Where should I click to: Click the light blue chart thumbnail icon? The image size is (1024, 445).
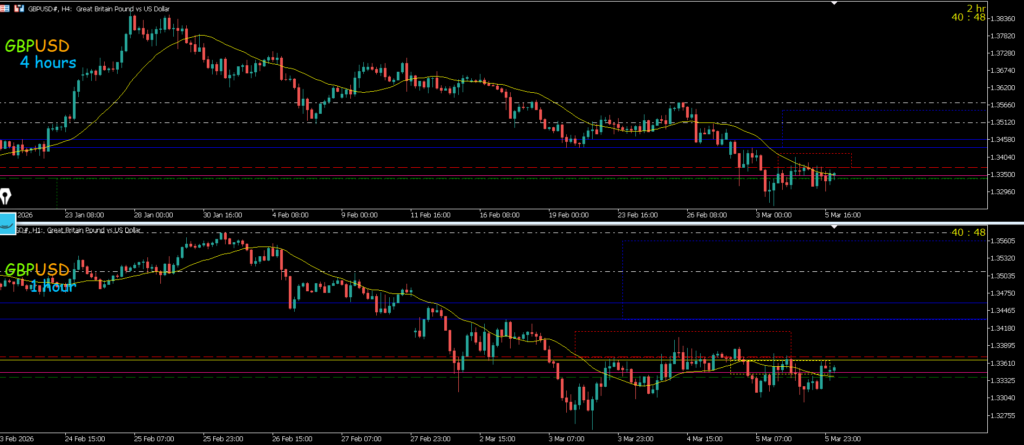point(6,223)
